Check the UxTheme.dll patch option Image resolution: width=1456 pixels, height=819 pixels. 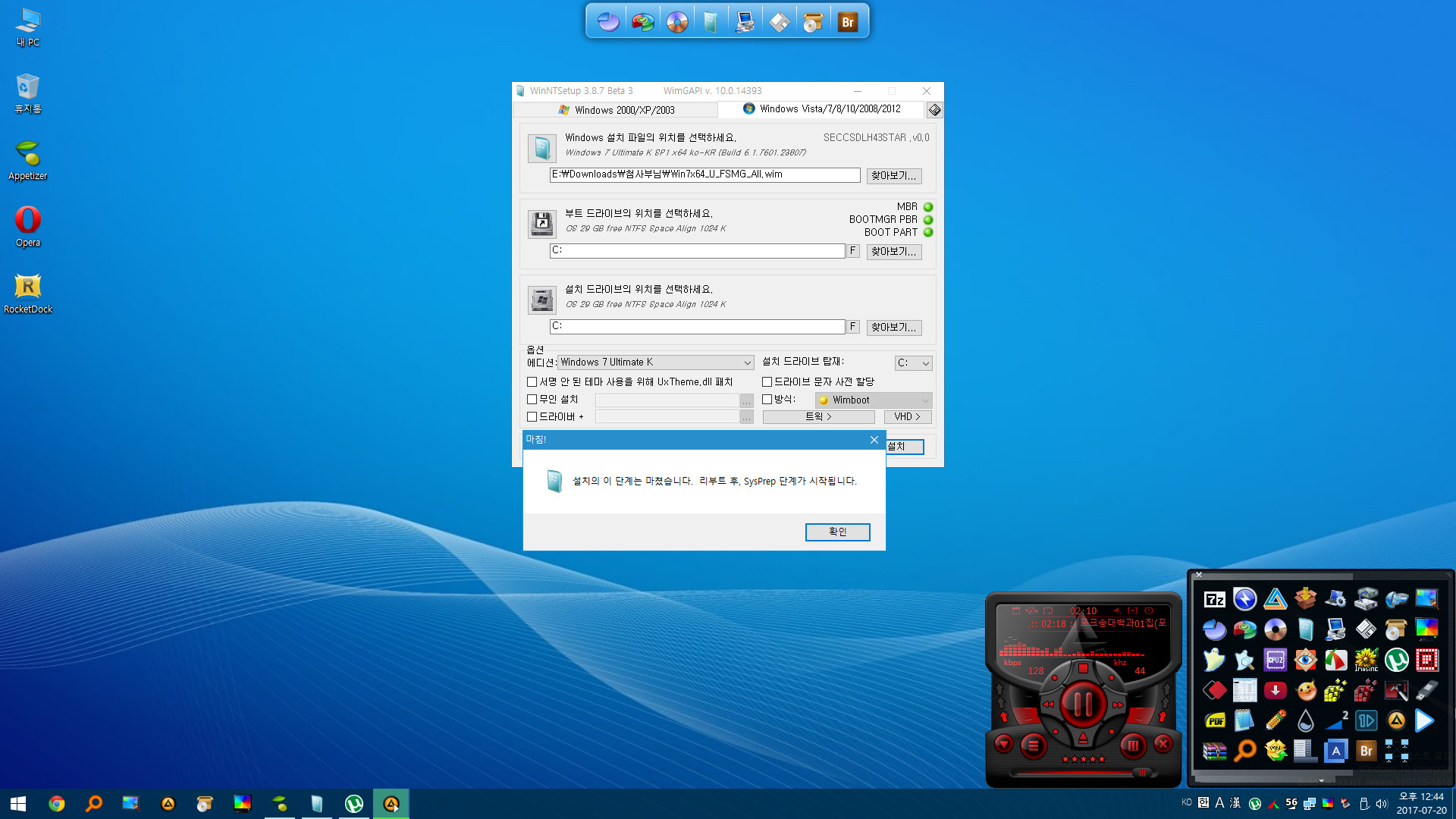click(x=532, y=382)
